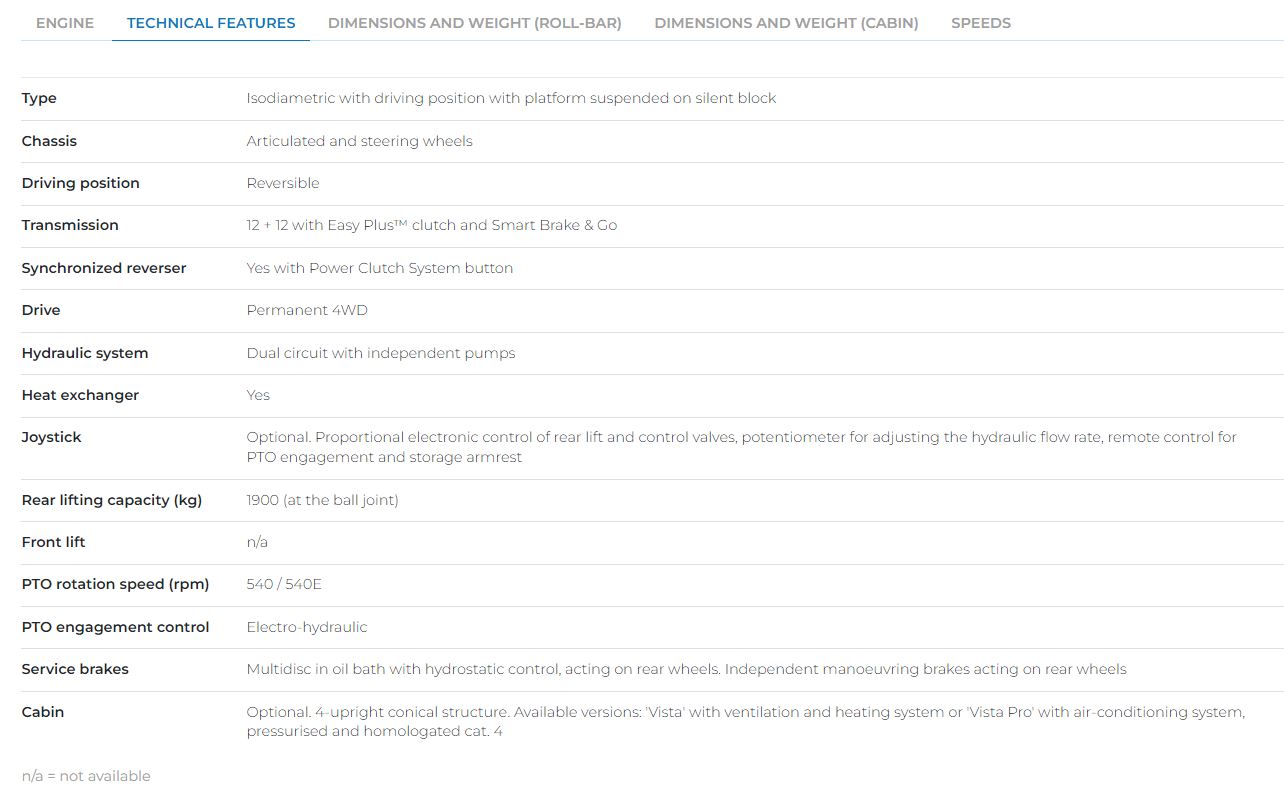Show the Dimensions and Weight (Cabin) tab
The image size is (1284, 788).
pos(786,23)
